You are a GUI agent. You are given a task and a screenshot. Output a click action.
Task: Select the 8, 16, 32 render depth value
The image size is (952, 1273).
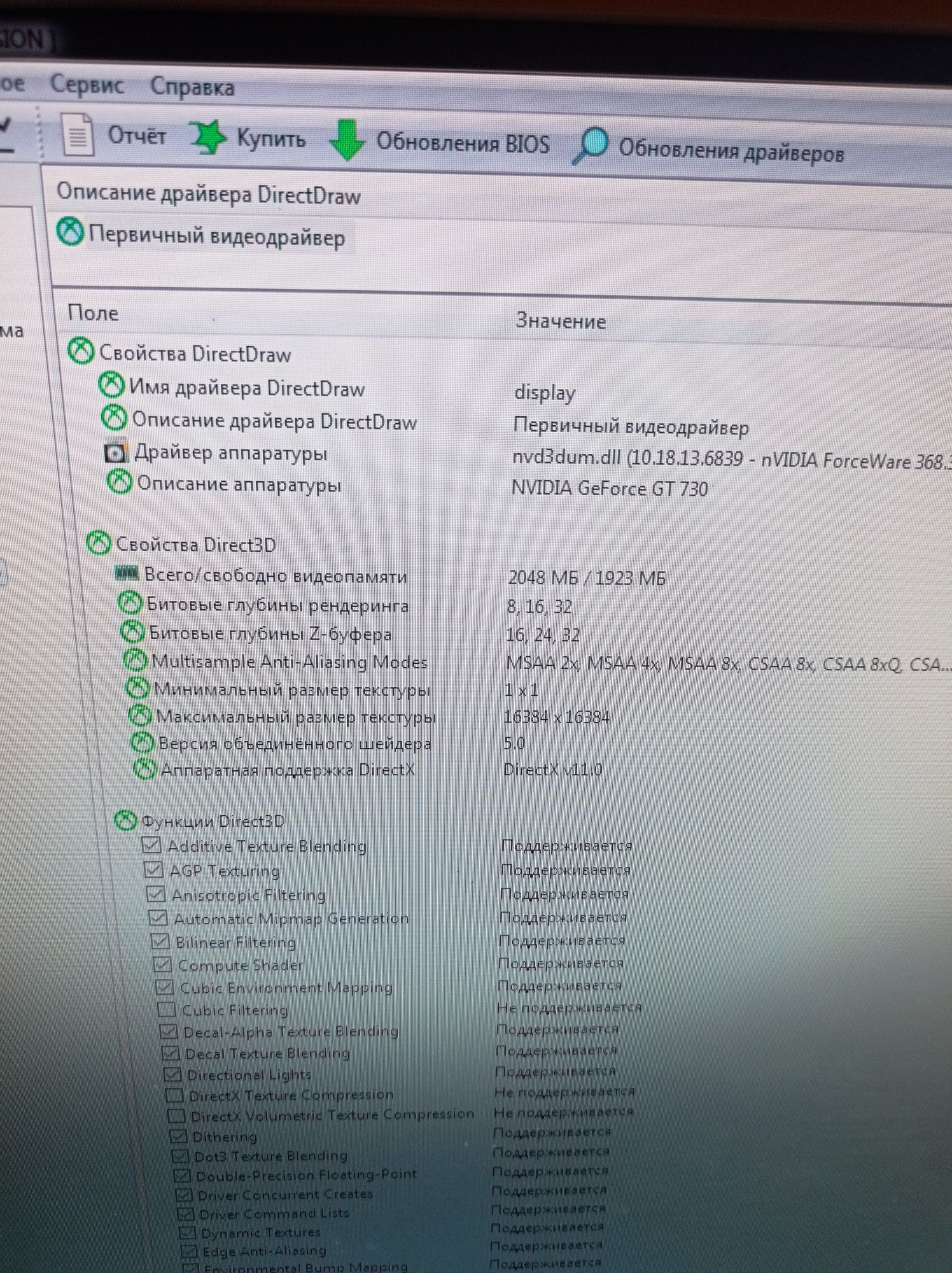(539, 607)
